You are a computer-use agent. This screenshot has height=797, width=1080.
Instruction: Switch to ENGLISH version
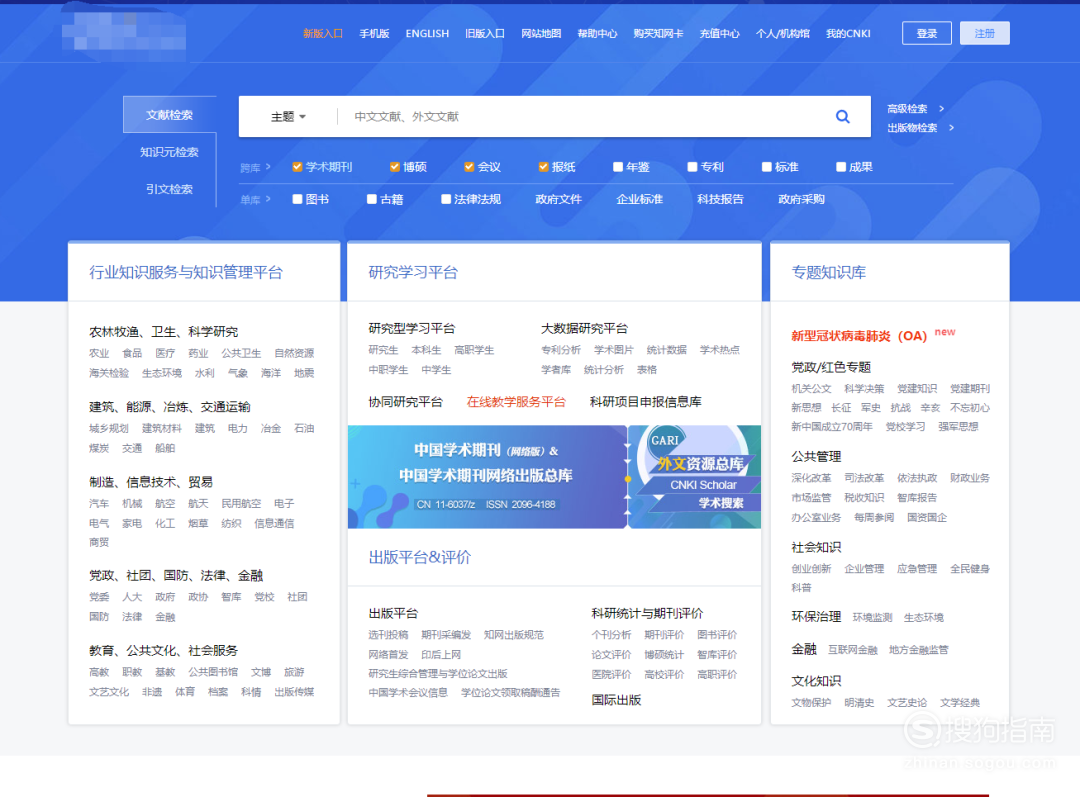click(427, 33)
